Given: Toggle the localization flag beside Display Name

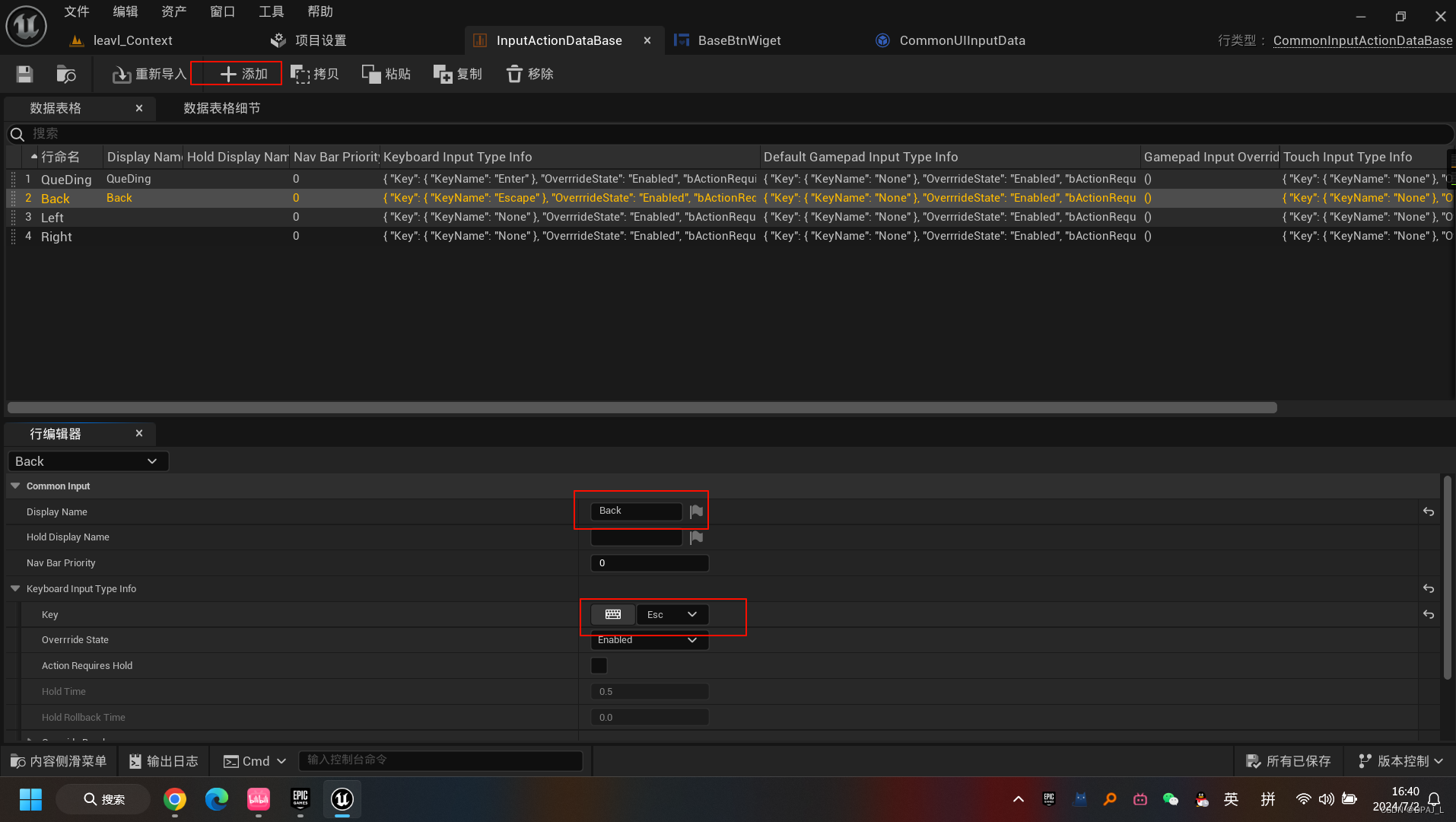Looking at the screenshot, I should point(695,511).
